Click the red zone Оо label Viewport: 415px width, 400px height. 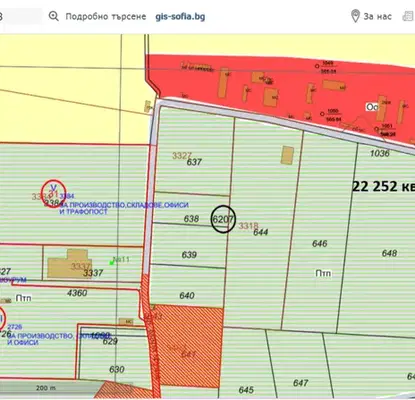pos(372,107)
